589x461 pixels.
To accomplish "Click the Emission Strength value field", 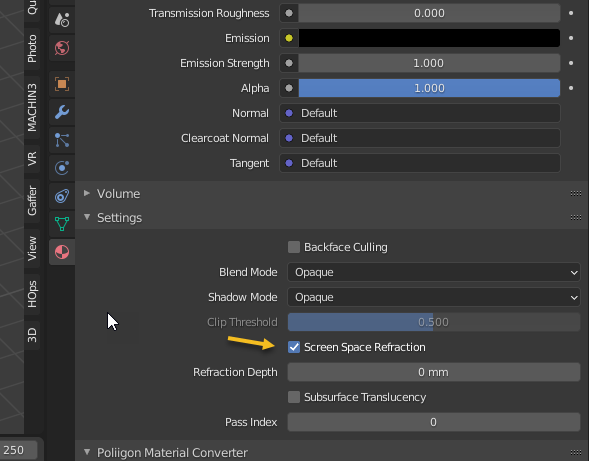I will click(429, 63).
